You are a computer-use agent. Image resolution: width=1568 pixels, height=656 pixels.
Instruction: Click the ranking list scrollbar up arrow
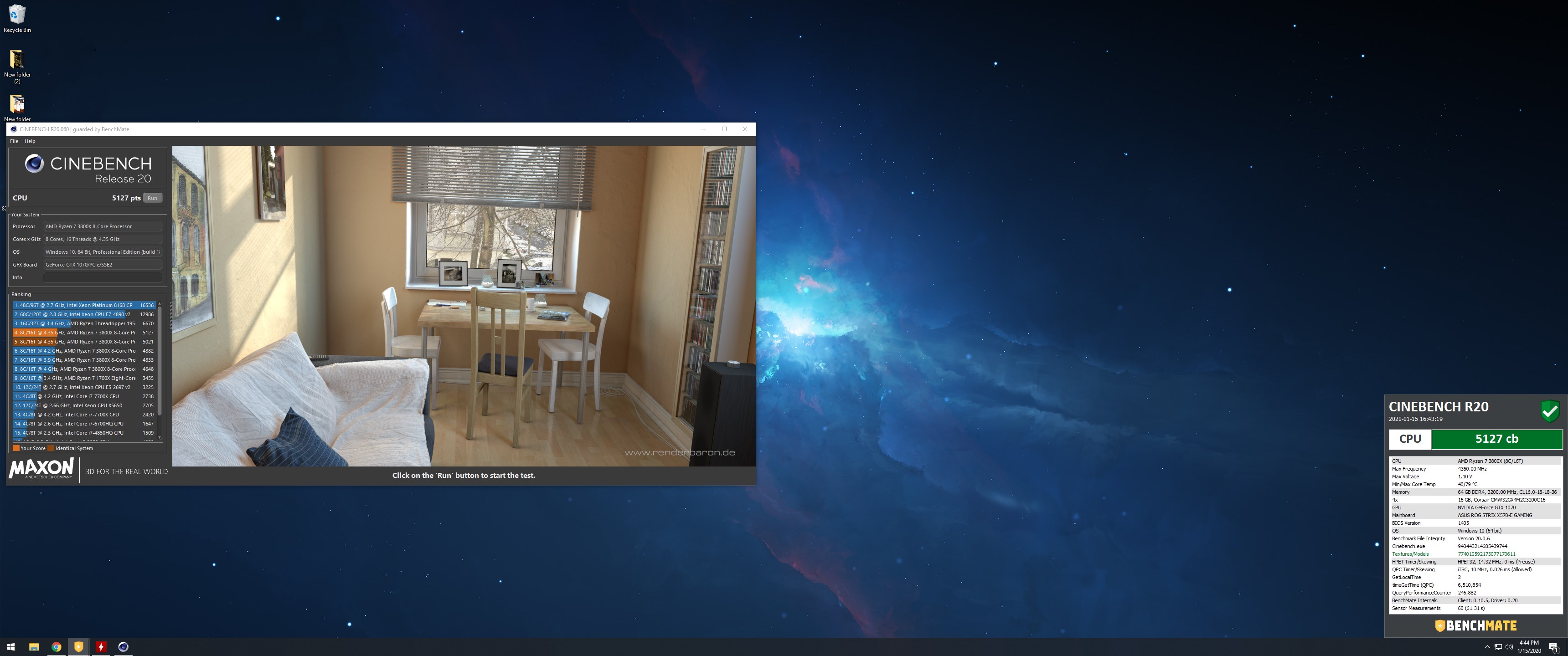(160, 304)
